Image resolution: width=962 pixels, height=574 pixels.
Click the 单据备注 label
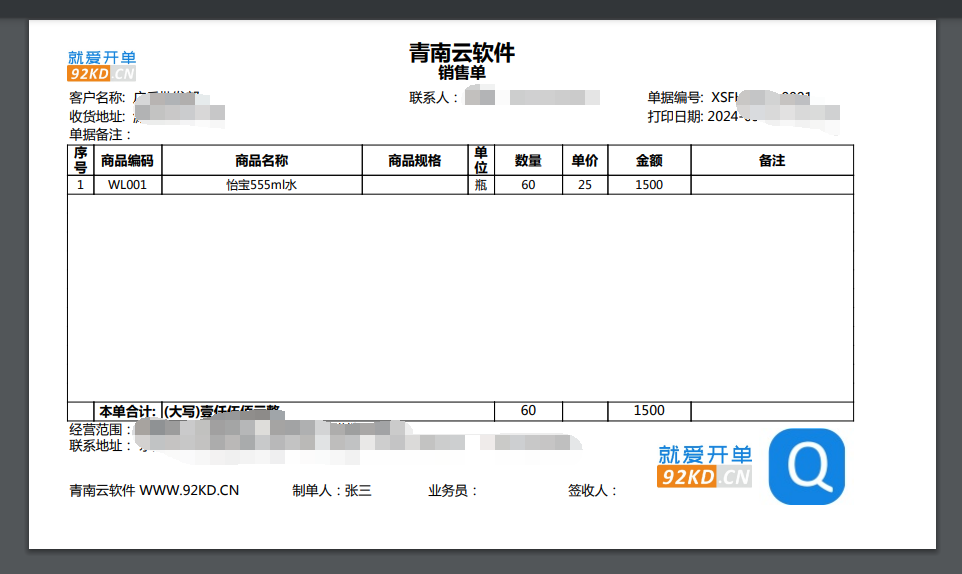[99, 134]
